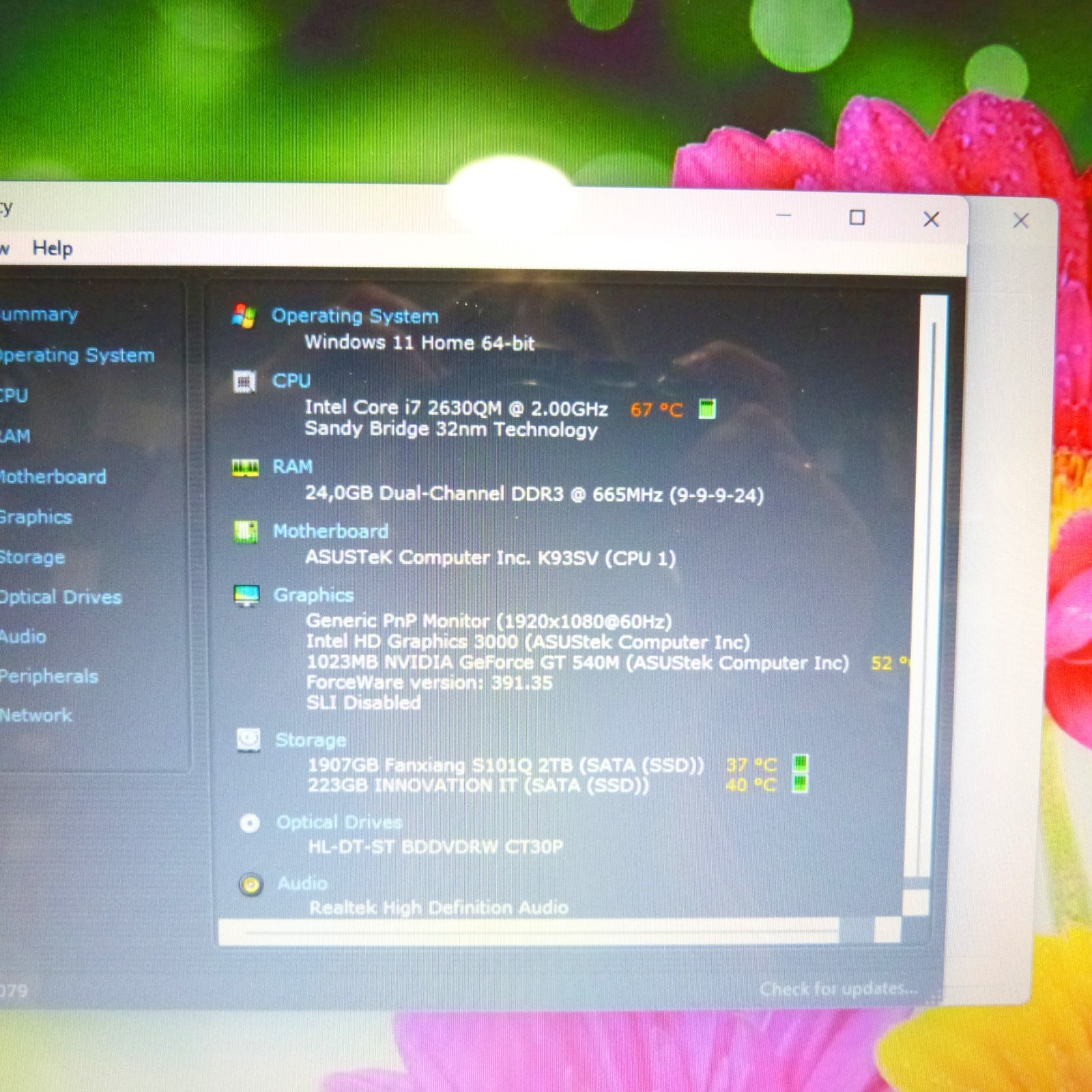The image size is (1092, 1092).
Task: Click 1907GB Fanxiang S101Q 2TB line
Action: coord(506,764)
